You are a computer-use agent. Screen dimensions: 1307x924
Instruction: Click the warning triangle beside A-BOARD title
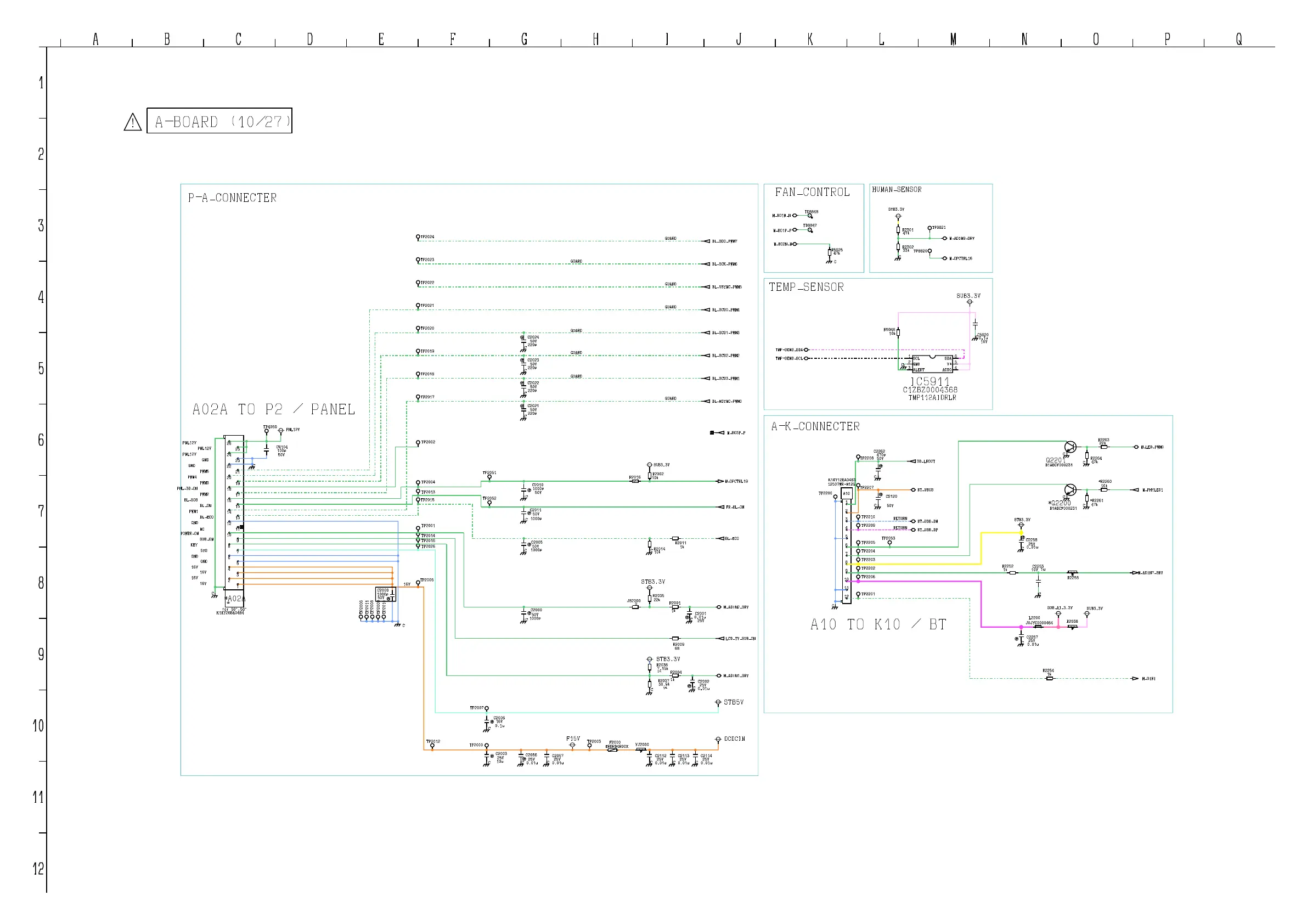[x=133, y=122]
